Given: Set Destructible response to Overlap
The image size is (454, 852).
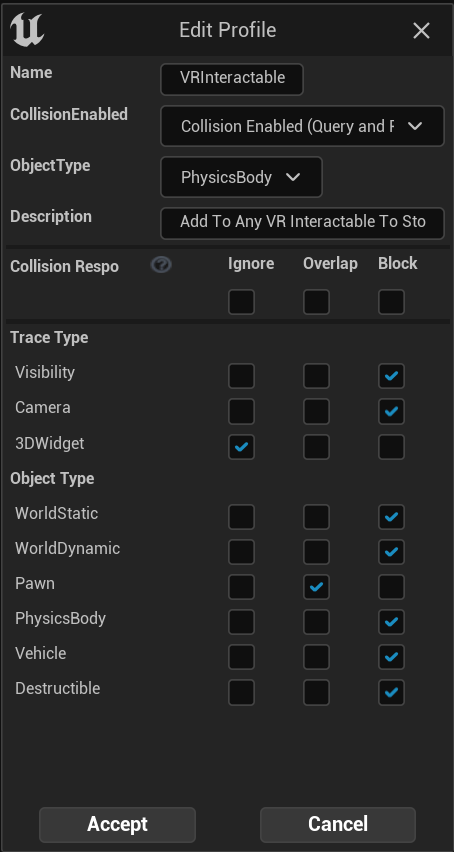Looking at the screenshot, I should click(x=317, y=692).
